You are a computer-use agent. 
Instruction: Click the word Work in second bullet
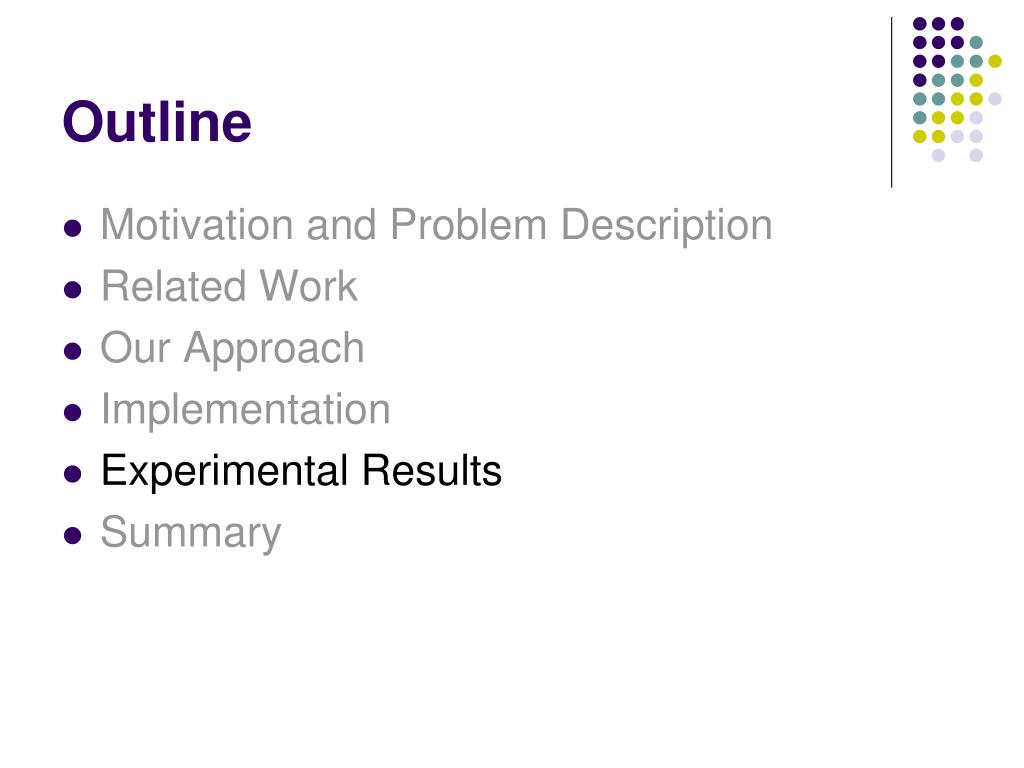(308, 286)
